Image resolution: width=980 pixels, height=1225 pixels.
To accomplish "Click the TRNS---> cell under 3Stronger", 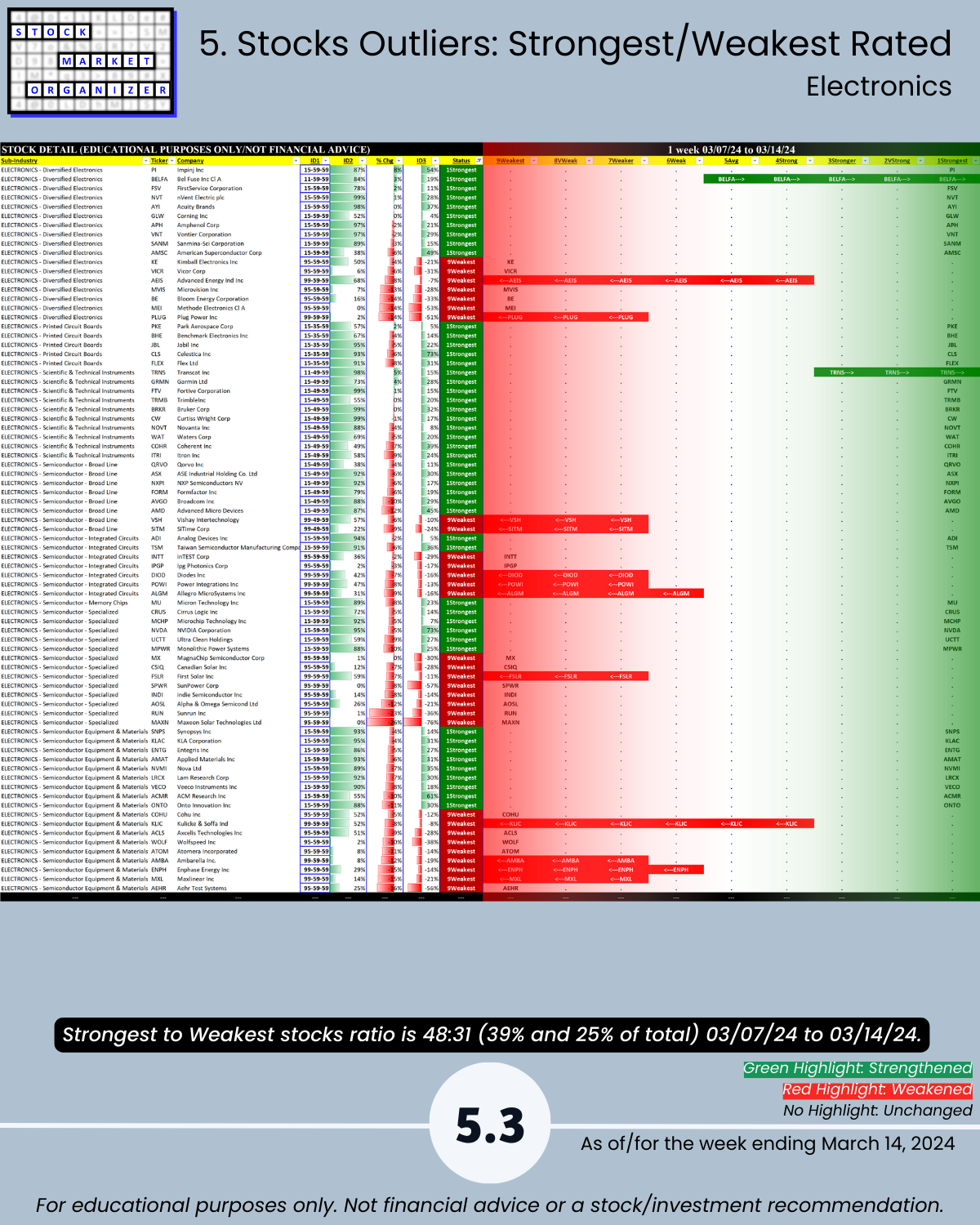I will (x=842, y=372).
